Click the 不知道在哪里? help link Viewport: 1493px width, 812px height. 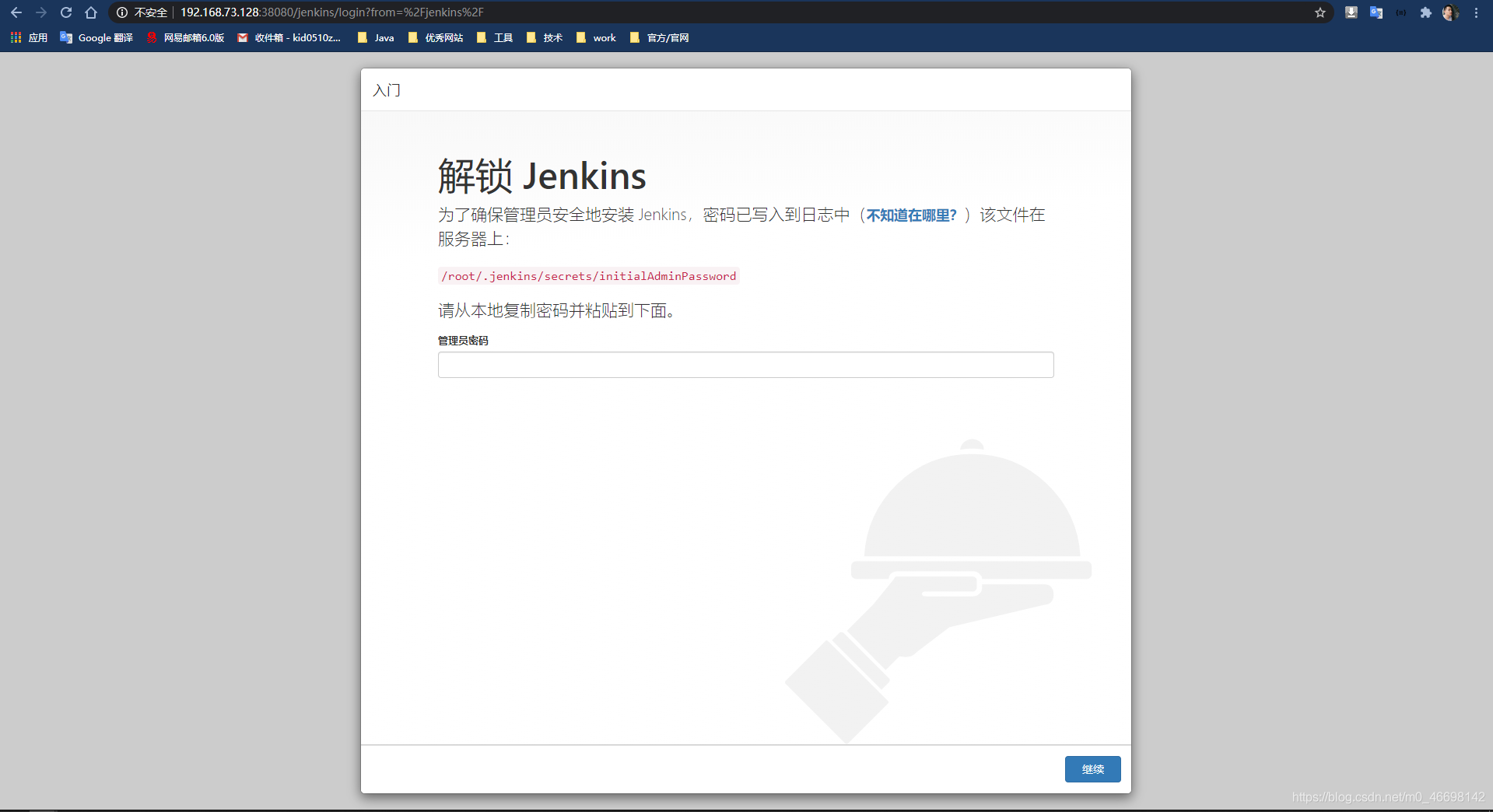tap(912, 215)
